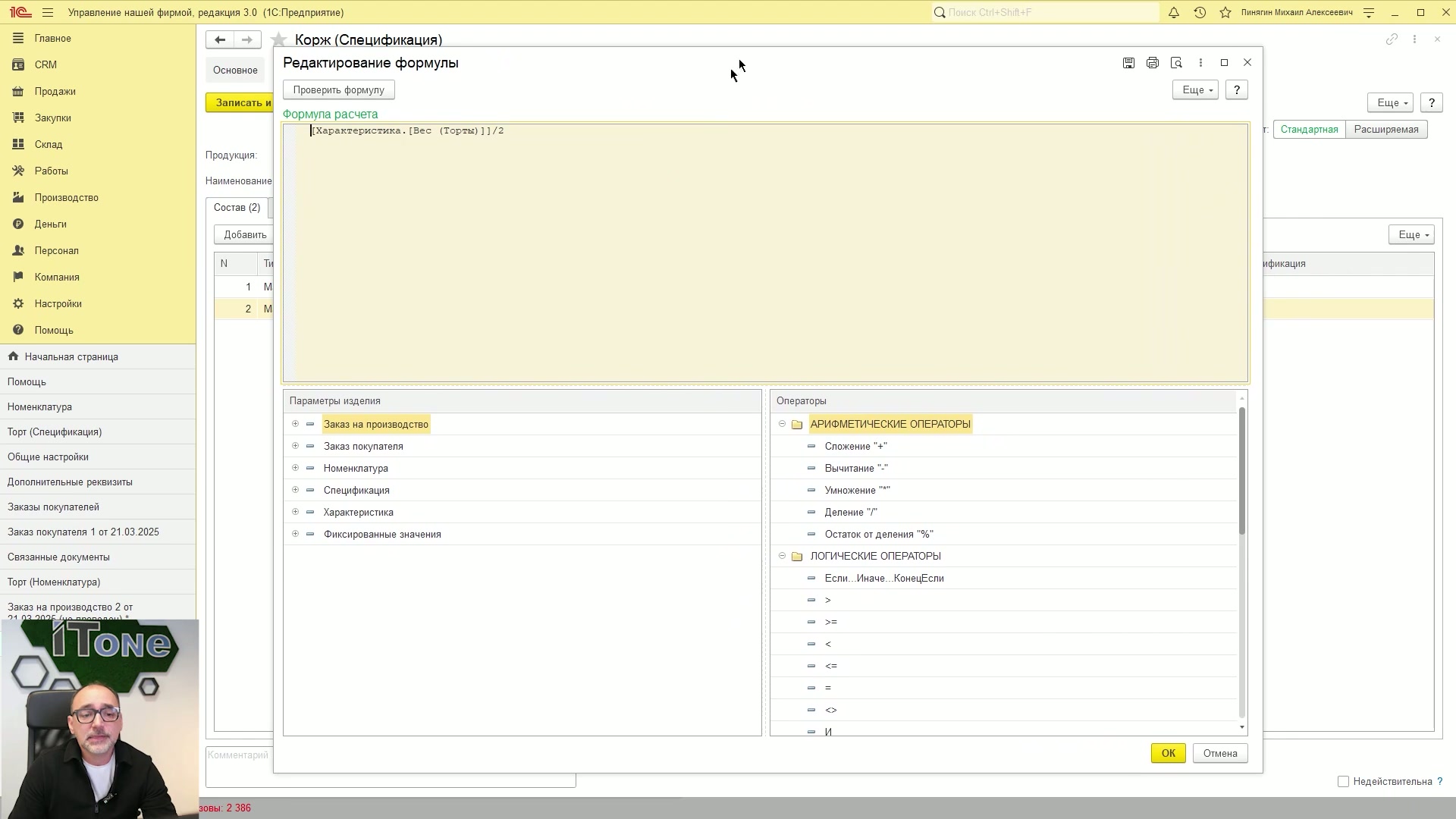Open the Склад section
Viewport: 1456px width, 819px height.
click(x=48, y=144)
